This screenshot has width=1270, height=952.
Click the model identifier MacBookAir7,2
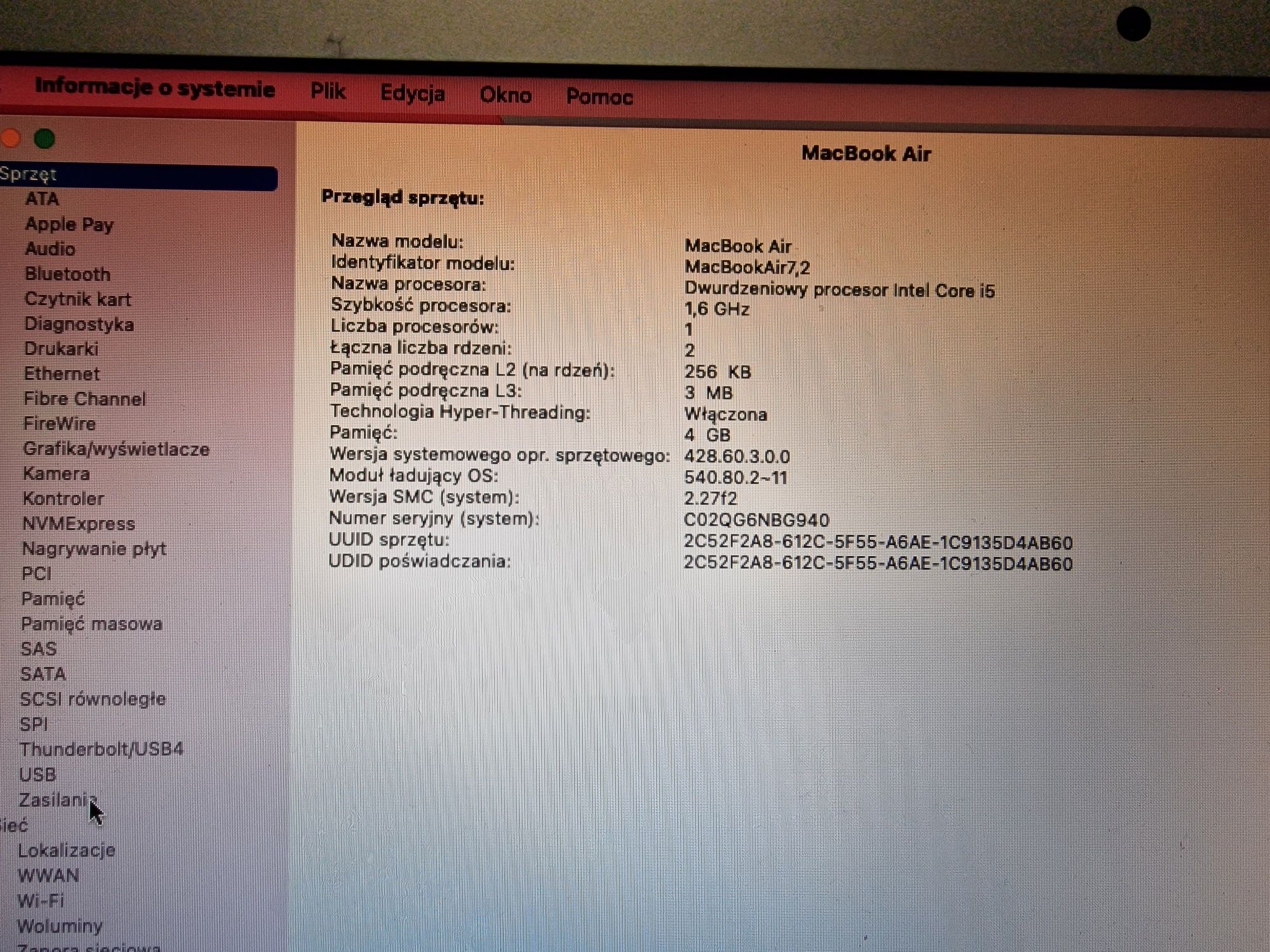coord(747,267)
